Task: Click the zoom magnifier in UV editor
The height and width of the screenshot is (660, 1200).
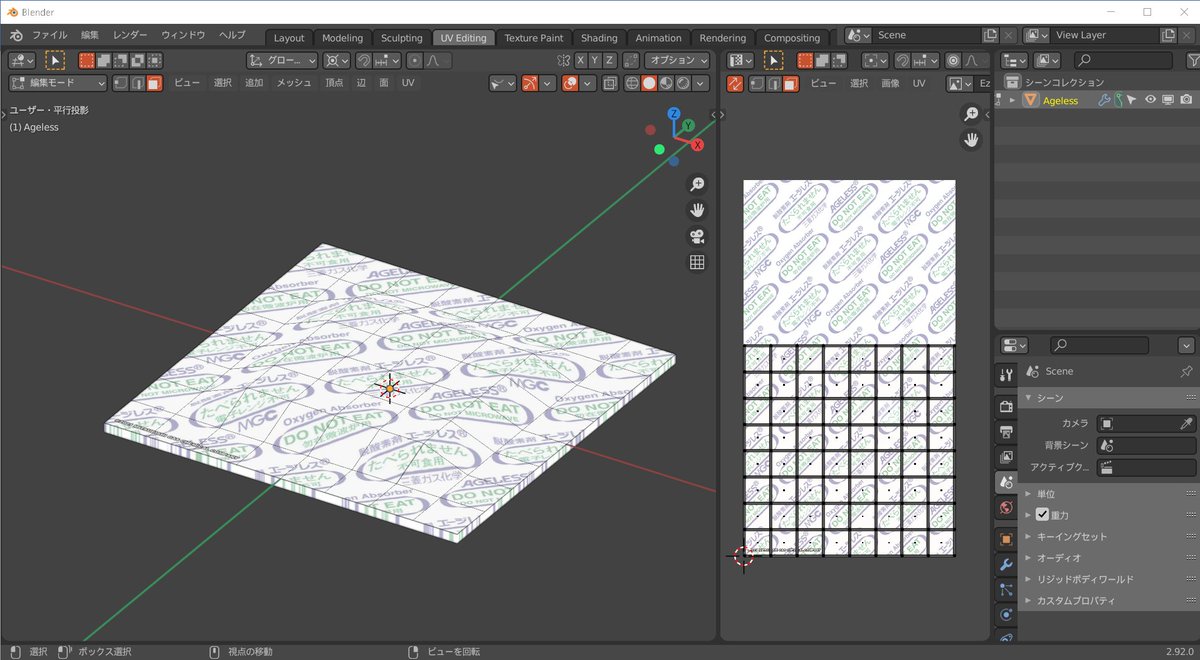Action: tap(970, 114)
